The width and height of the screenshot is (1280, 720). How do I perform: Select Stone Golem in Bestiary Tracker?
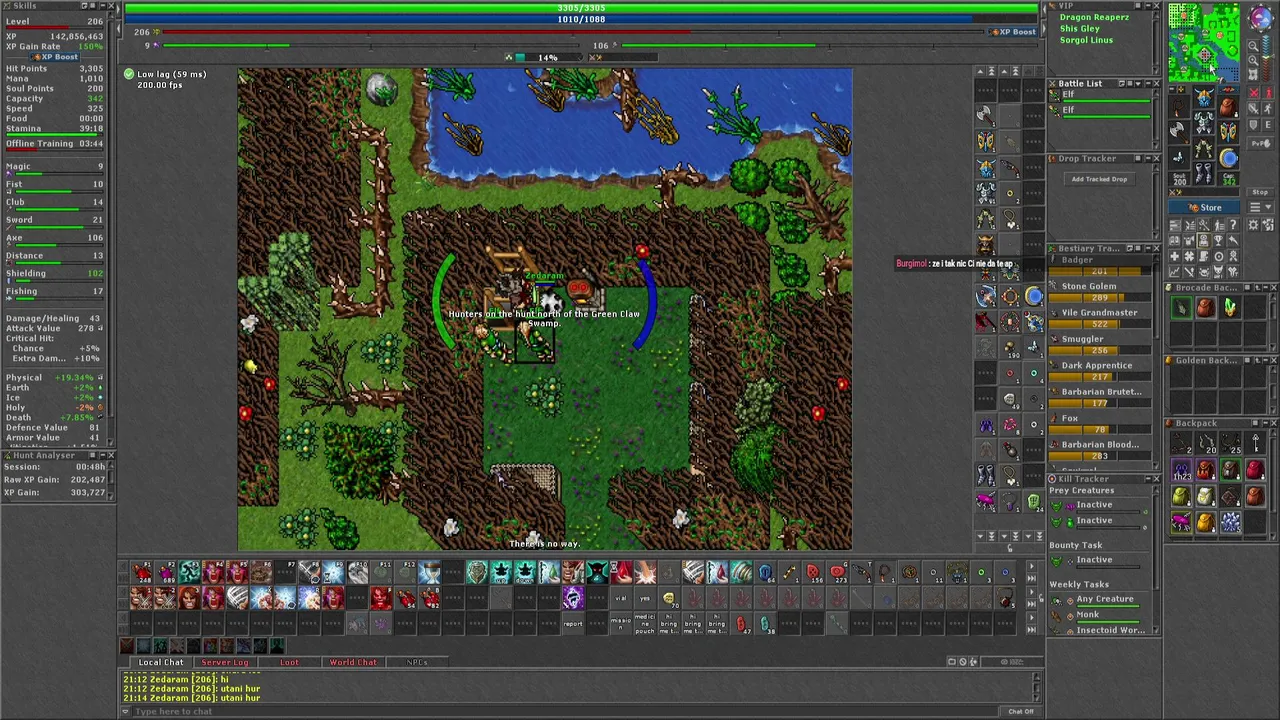pyautogui.click(x=1098, y=290)
